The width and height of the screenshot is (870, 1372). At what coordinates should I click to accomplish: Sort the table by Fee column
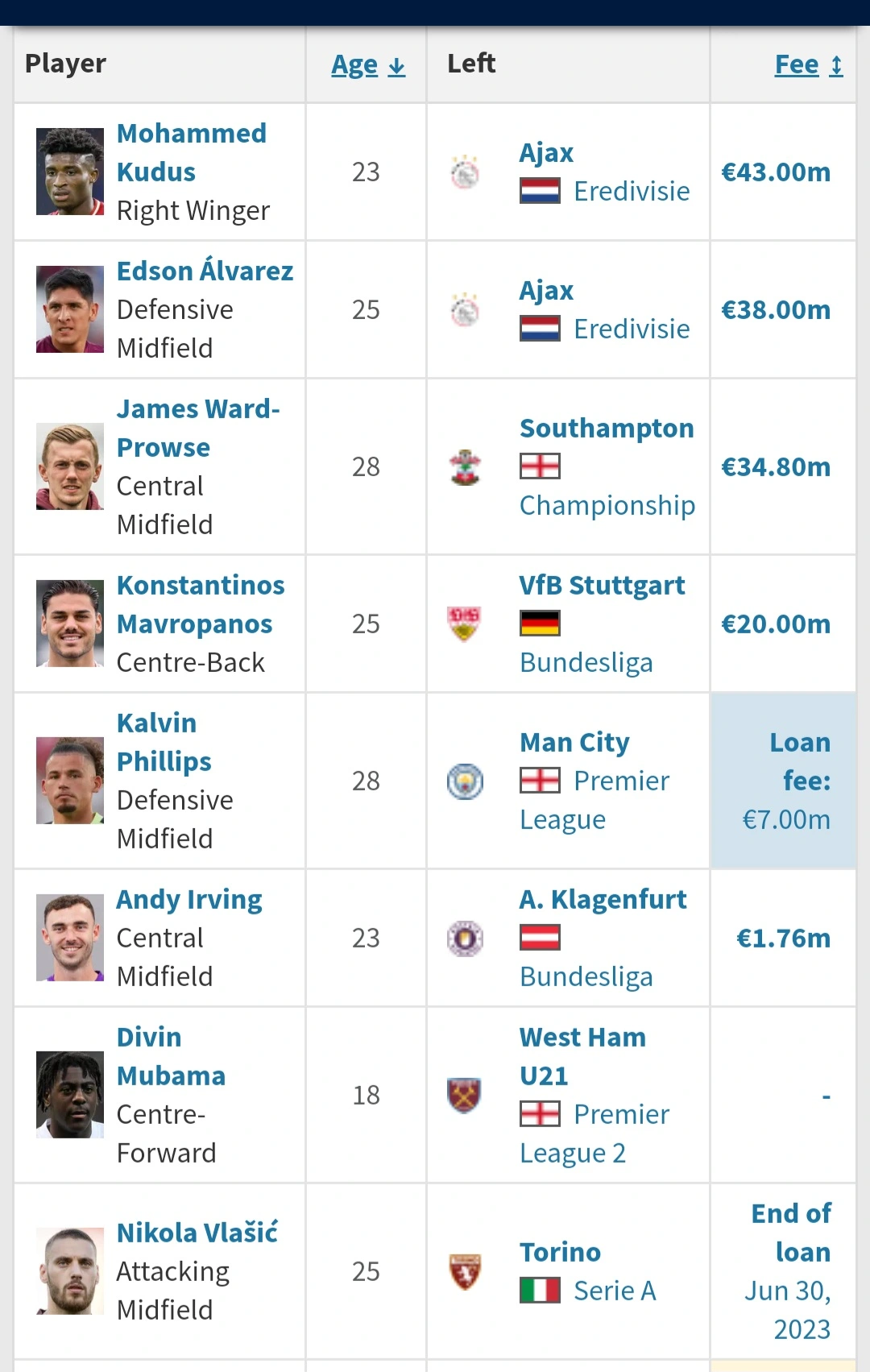(x=808, y=65)
